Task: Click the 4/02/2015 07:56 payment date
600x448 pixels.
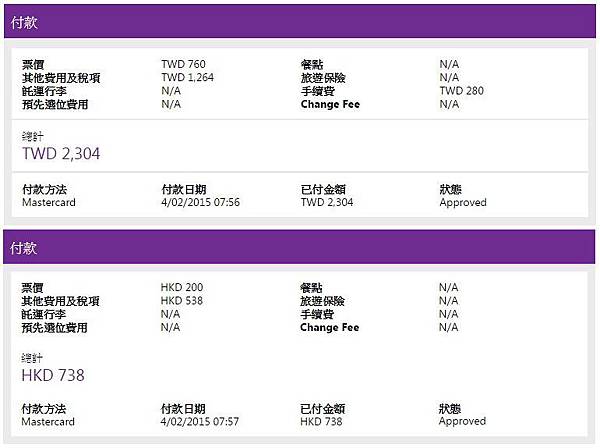Action: point(200,202)
